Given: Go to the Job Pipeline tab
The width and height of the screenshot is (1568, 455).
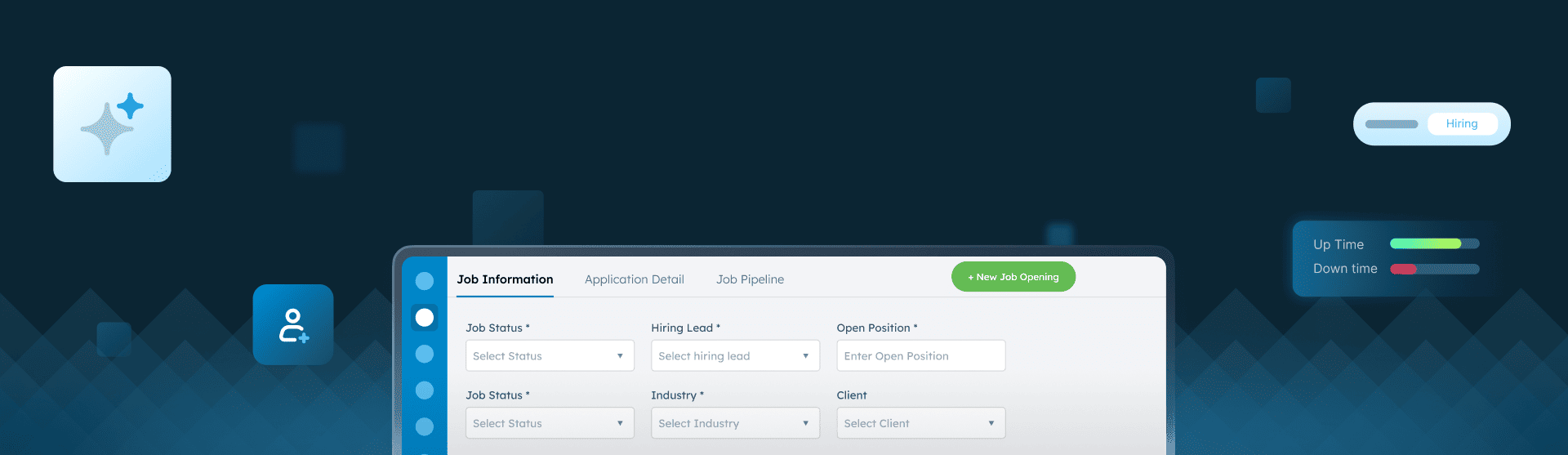Looking at the screenshot, I should pos(750,279).
